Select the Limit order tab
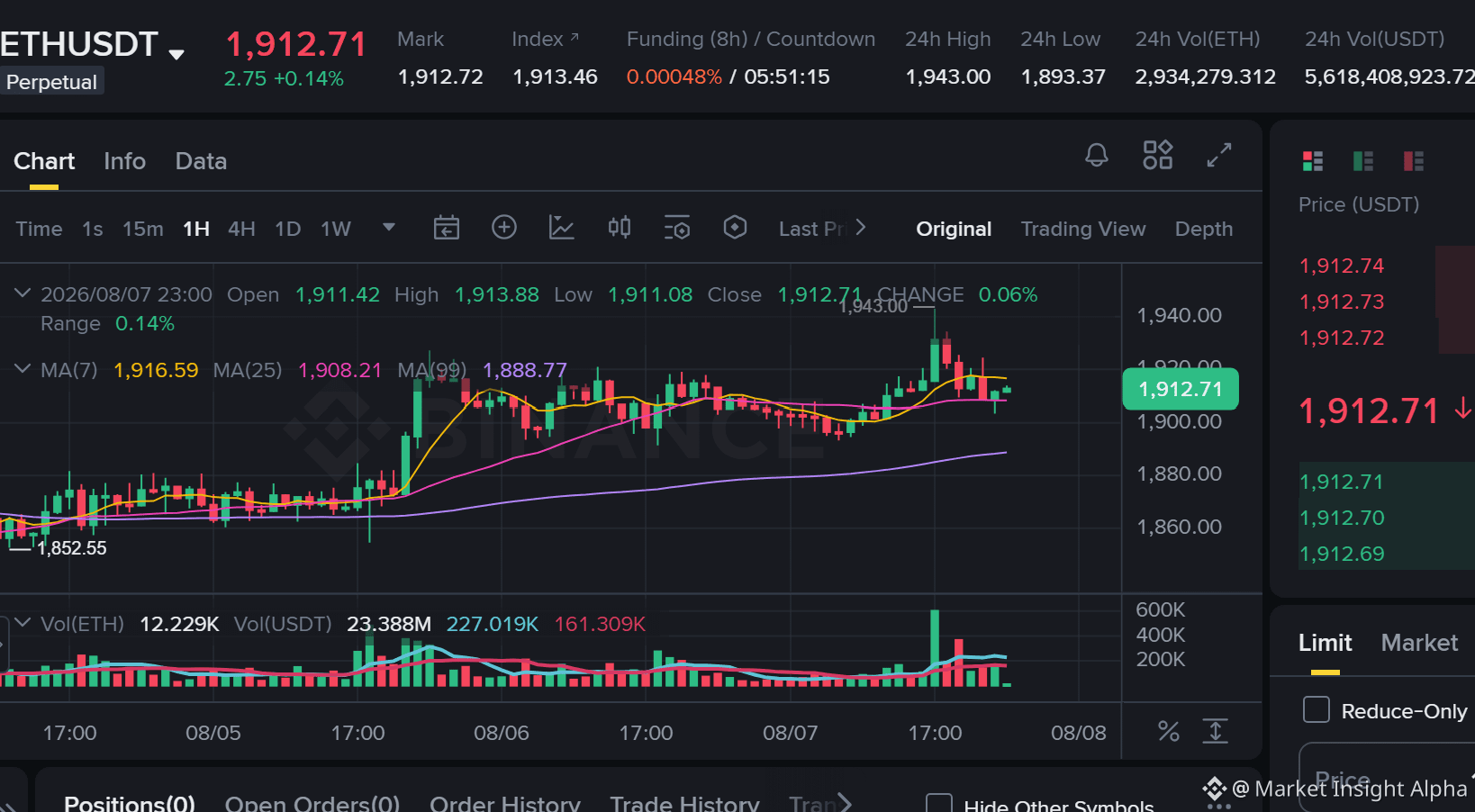 [x=1325, y=643]
